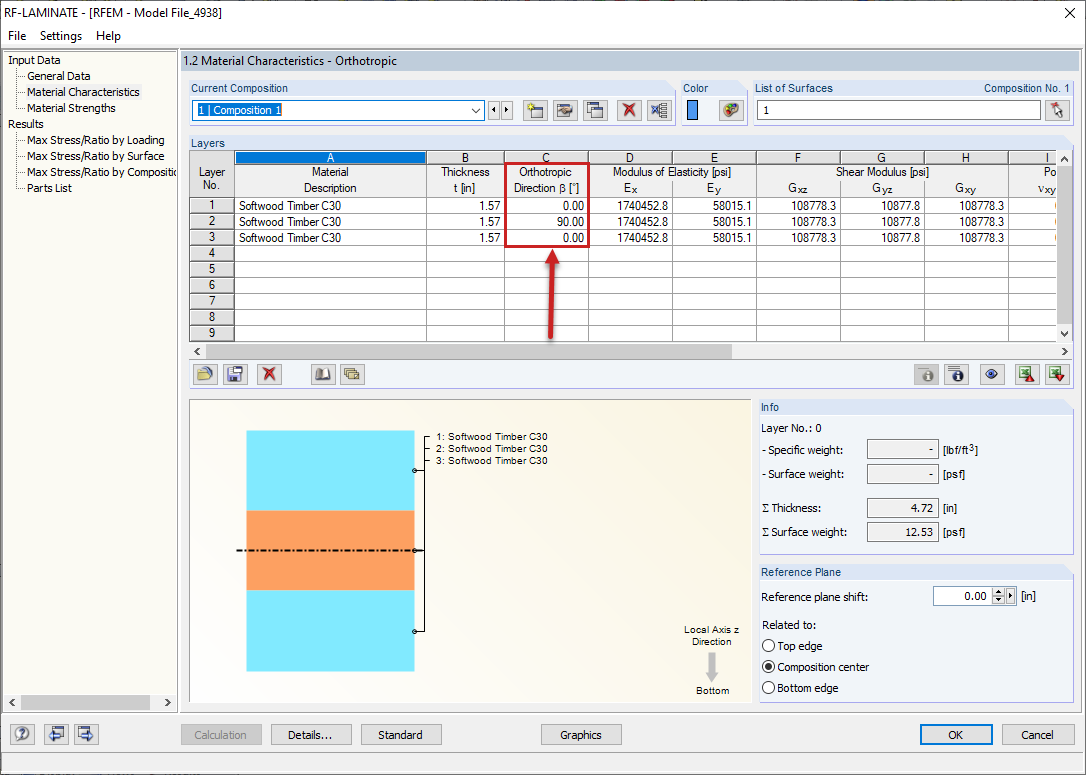The width and height of the screenshot is (1086, 775).
Task: Select Top edge reference option
Action: pos(768,645)
